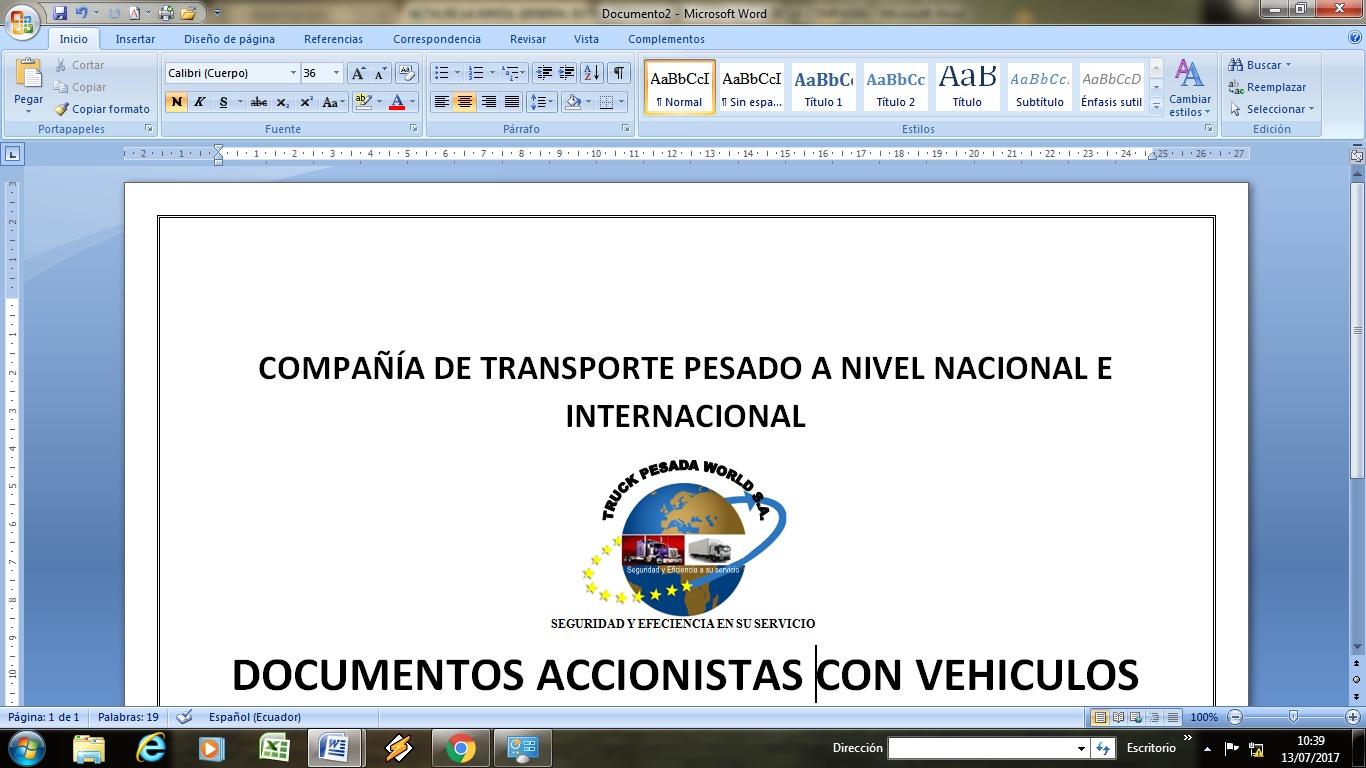Toggle italic (K) formatting
The width and height of the screenshot is (1366, 768).
199,102
